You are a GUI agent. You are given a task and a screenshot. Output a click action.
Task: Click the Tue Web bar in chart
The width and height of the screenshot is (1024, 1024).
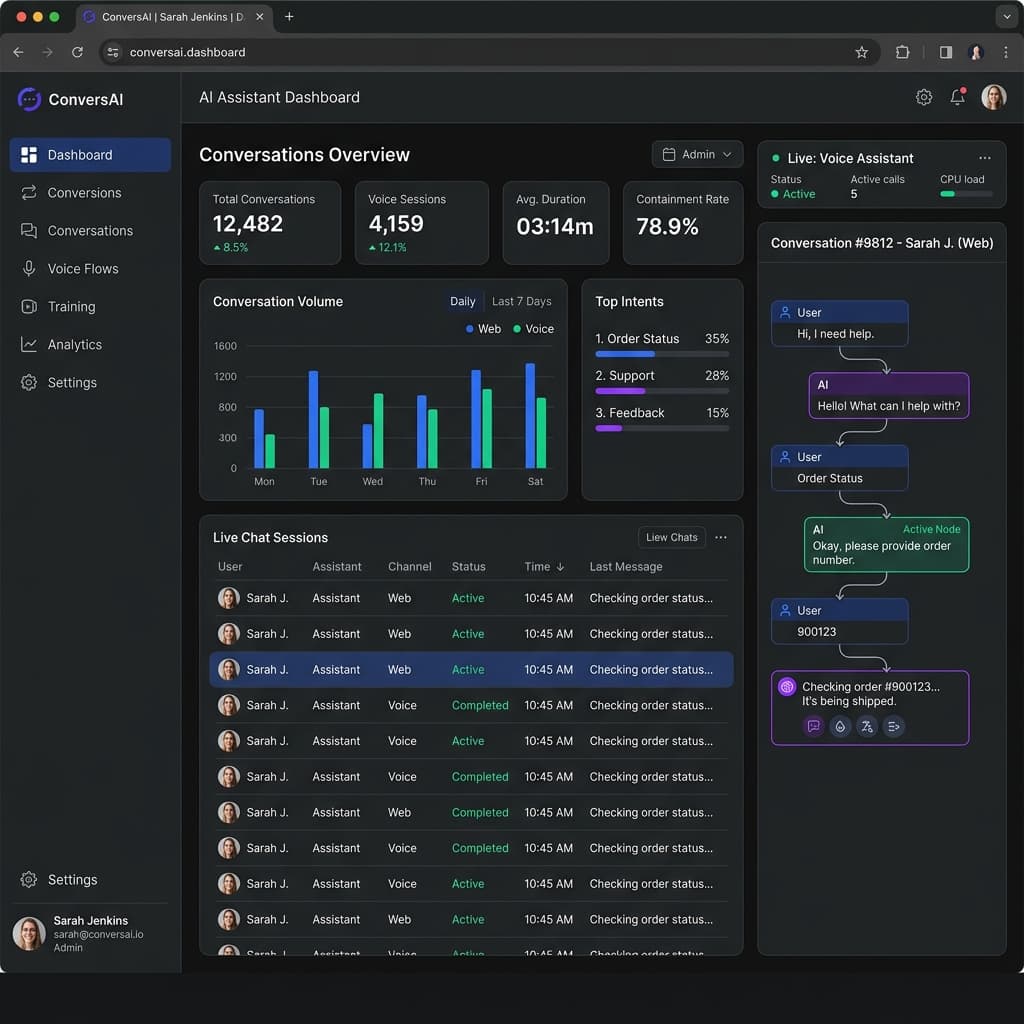point(313,419)
